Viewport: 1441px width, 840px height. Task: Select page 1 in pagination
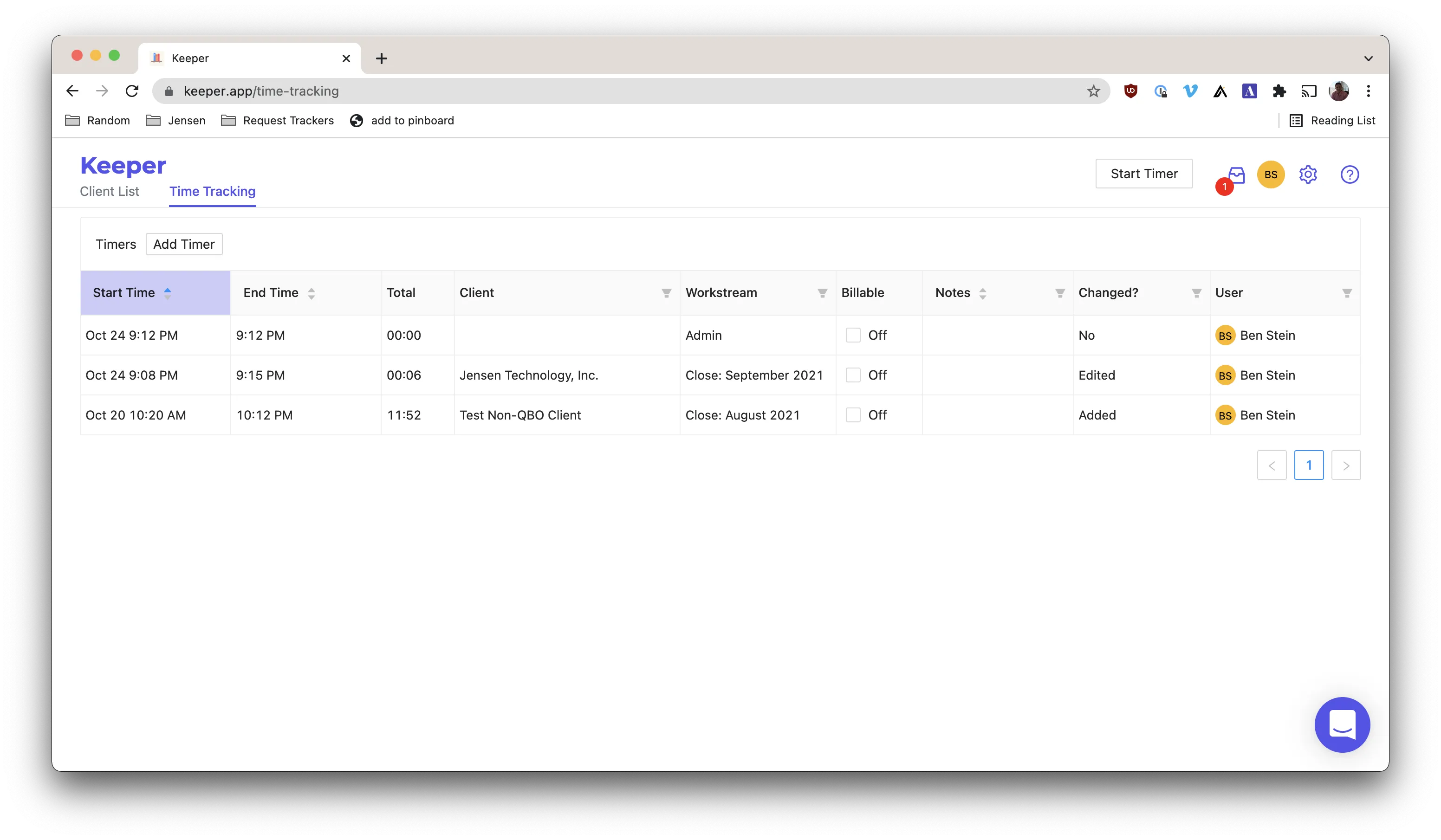point(1308,465)
